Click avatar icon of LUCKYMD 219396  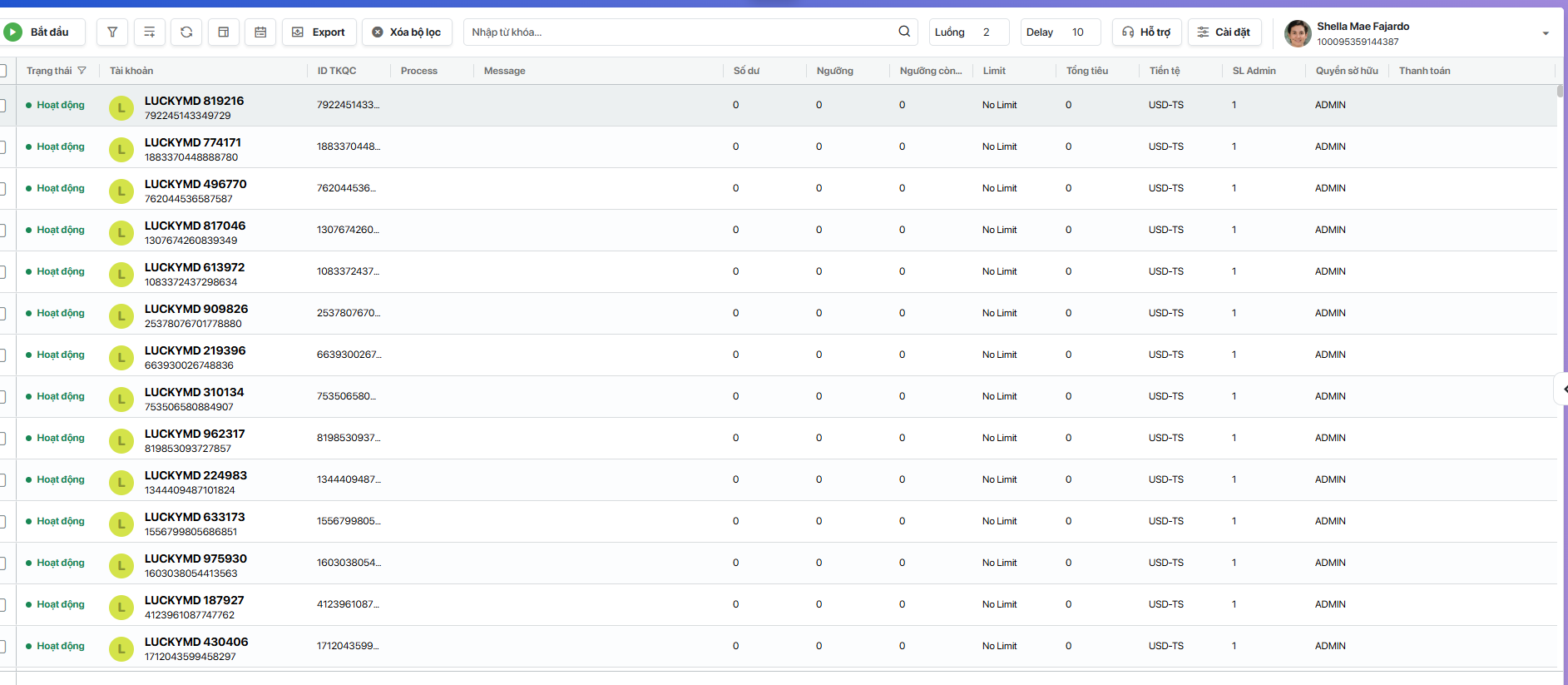[x=121, y=357]
